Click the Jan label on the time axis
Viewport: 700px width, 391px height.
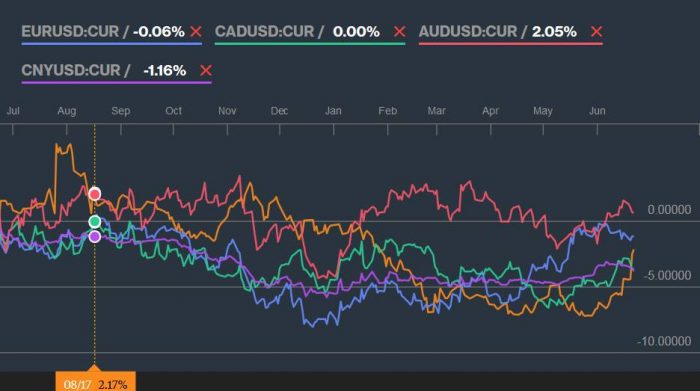[333, 111]
